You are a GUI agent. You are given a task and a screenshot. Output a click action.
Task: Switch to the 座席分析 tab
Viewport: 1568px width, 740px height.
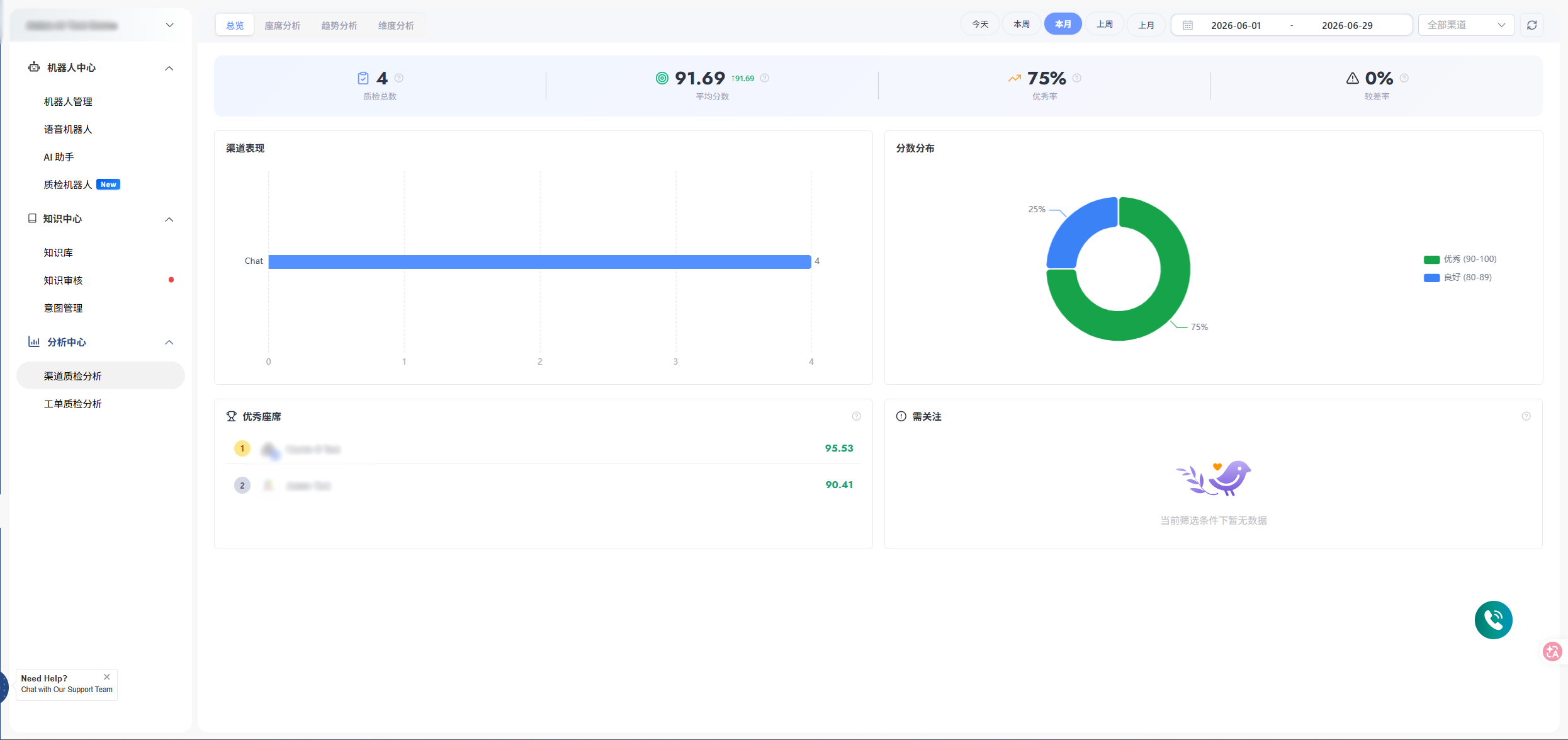click(282, 25)
